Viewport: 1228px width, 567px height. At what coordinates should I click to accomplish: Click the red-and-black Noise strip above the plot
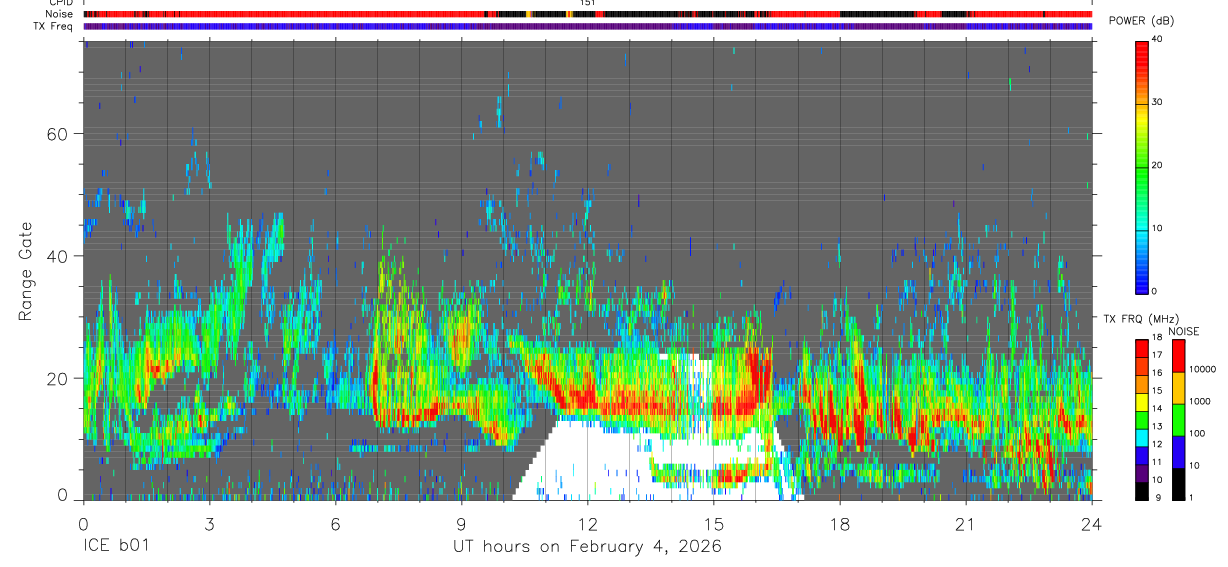[587, 14]
